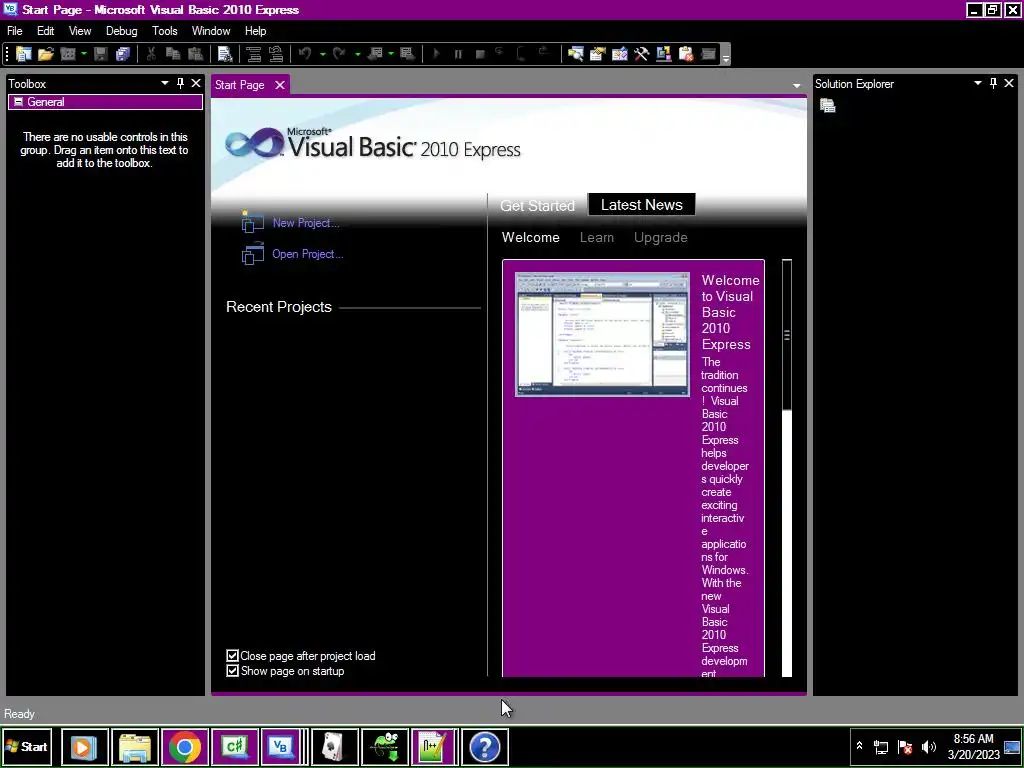Viewport: 1024px width, 768px height.
Task: Click the Find in document toolbar icon
Action: (x=225, y=54)
